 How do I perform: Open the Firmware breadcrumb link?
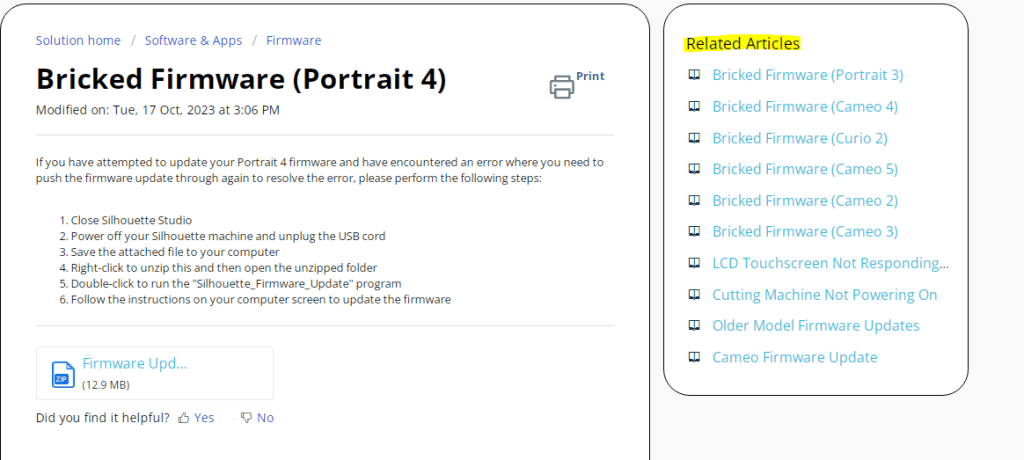[293, 41]
